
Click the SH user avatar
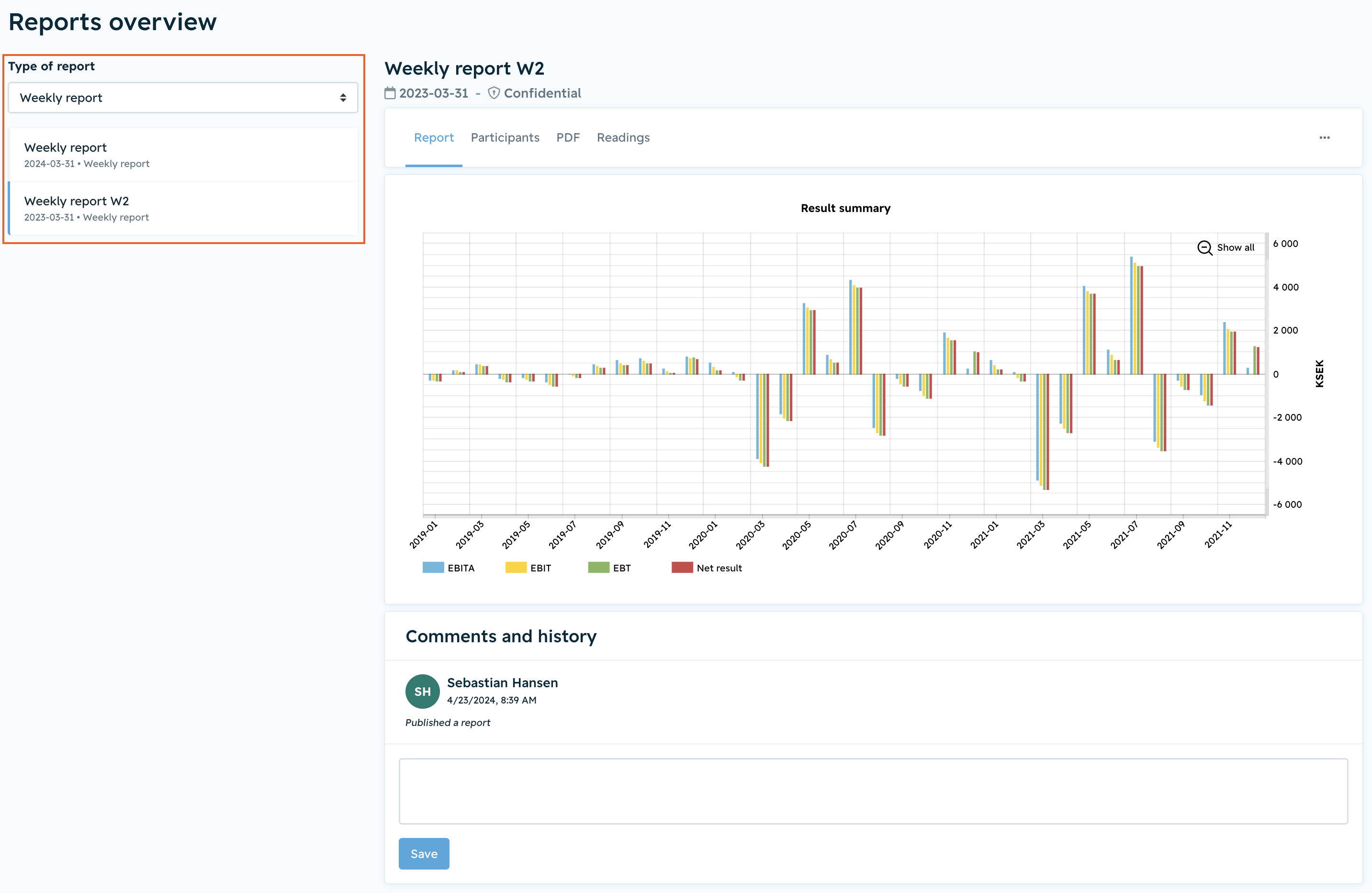pos(422,692)
